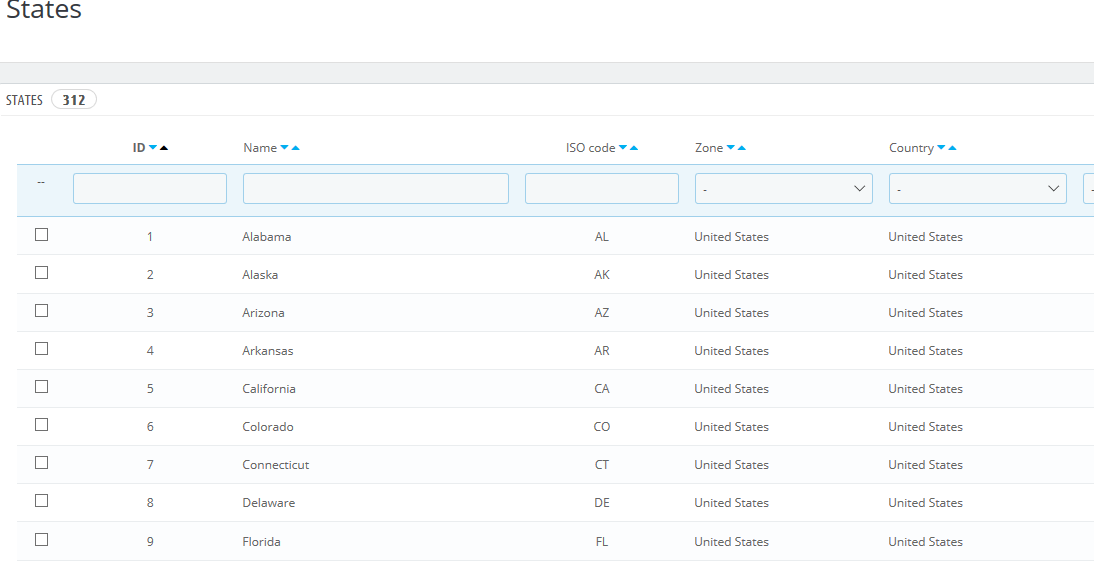Tick the Florida row checkbox
The height and width of the screenshot is (569, 1094).
point(41,539)
